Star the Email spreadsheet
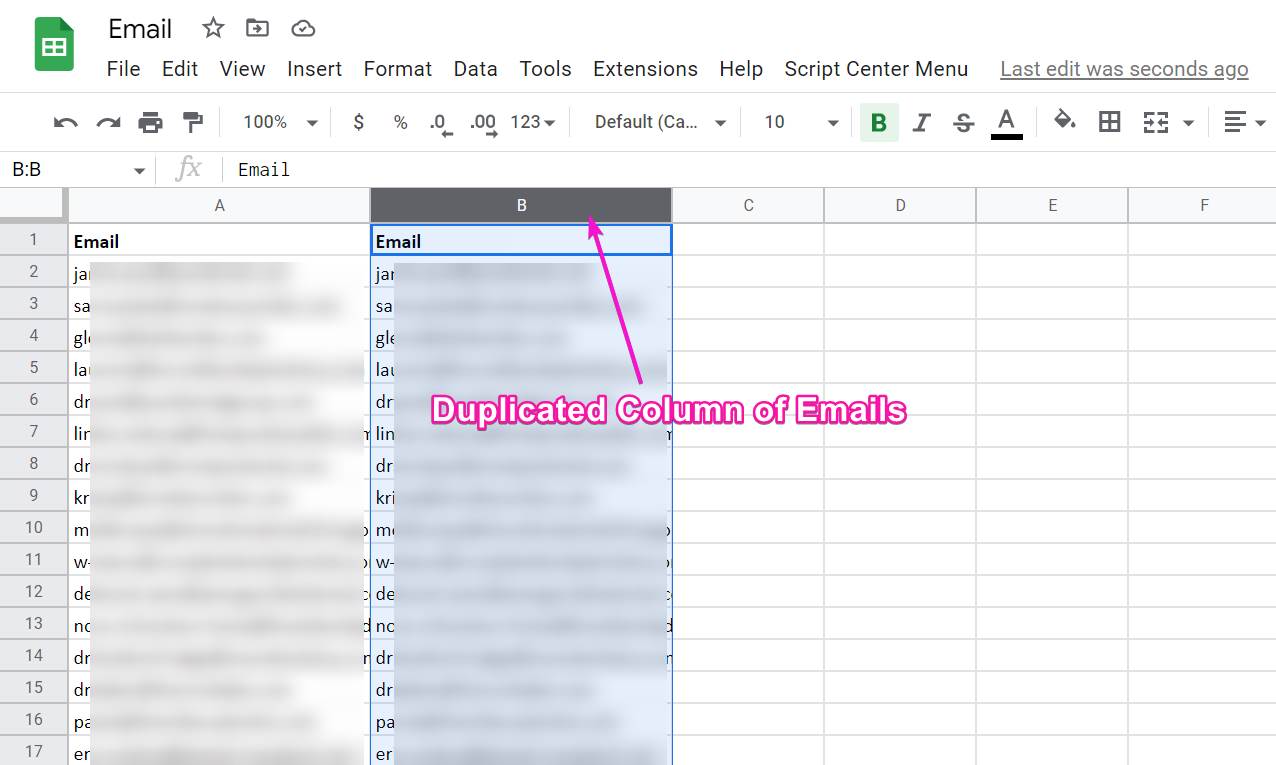The width and height of the screenshot is (1276, 765). 212,29
